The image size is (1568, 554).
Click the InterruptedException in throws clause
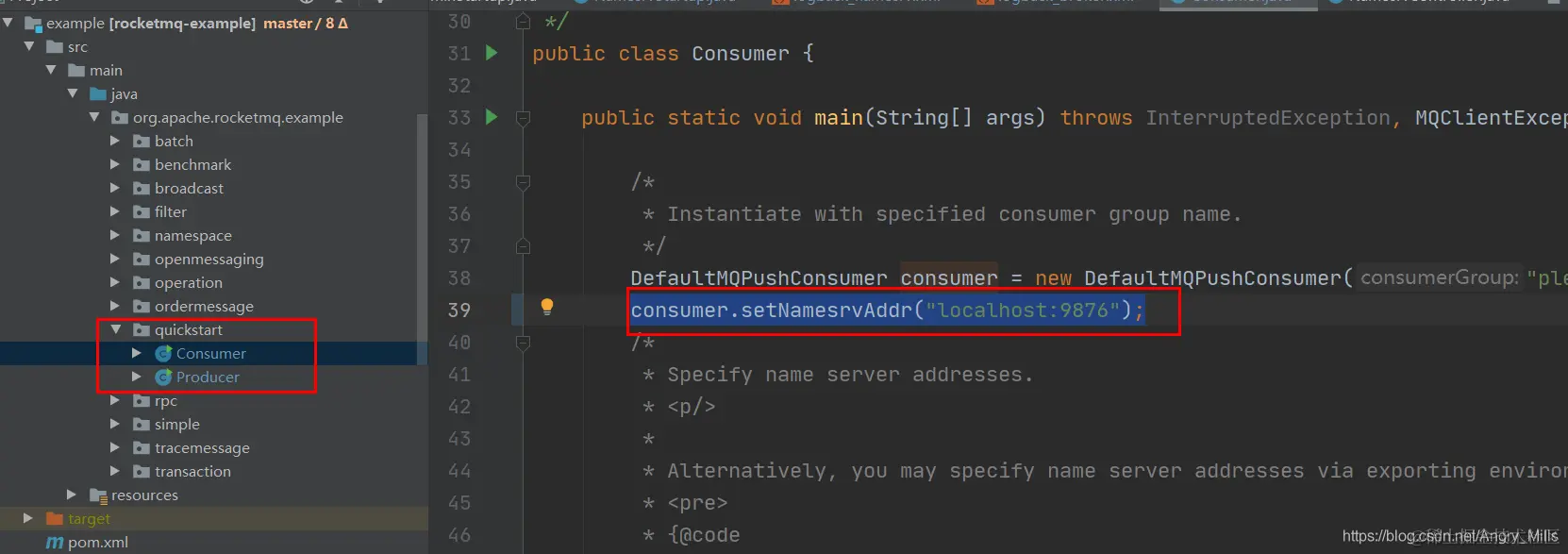click(x=1268, y=118)
